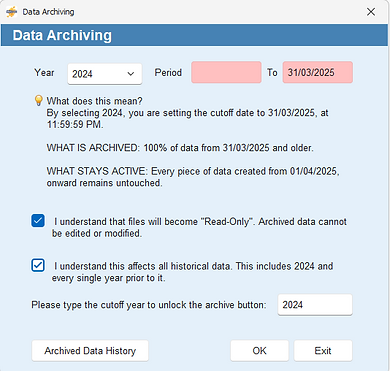Click the 'Period' label
The height and width of the screenshot is (371, 390).
coord(168,72)
